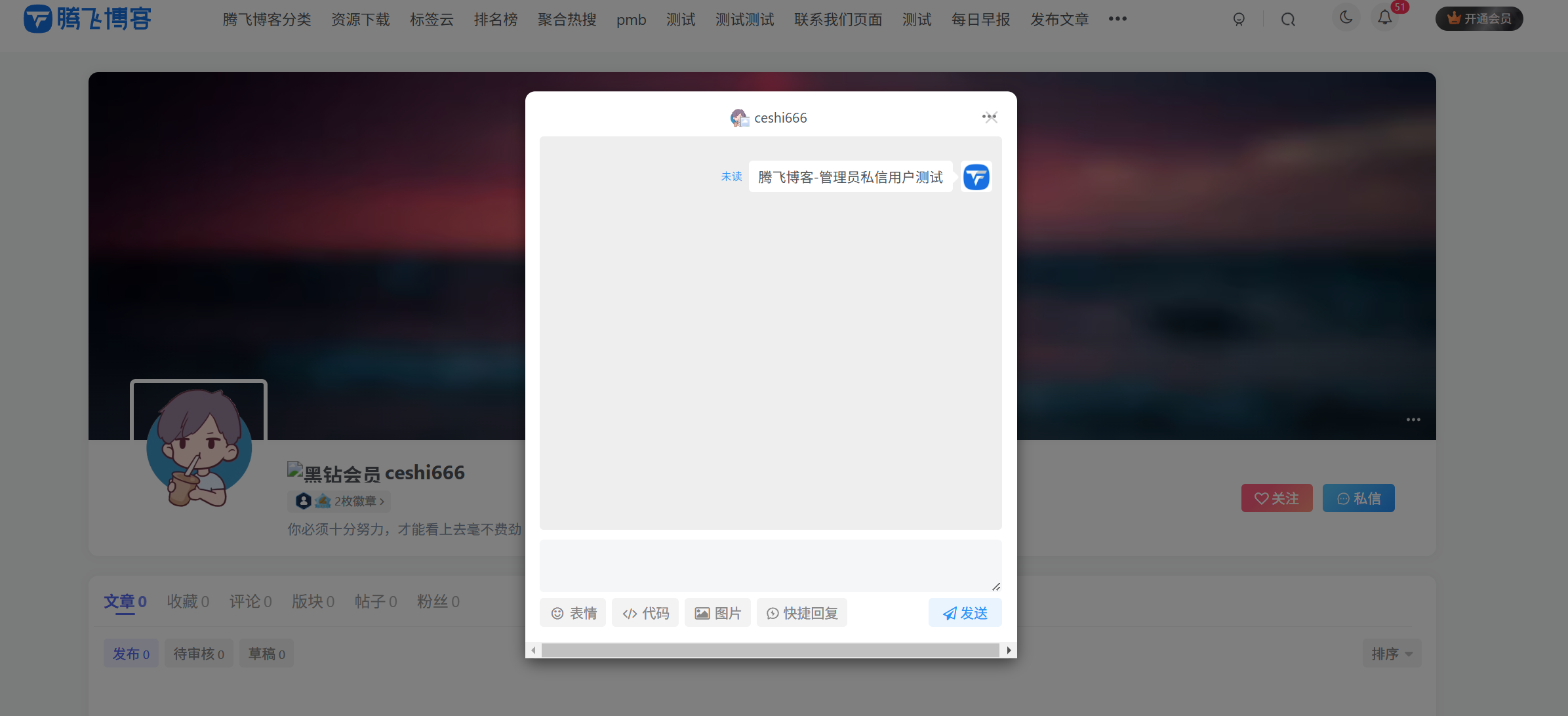Insert a code snippet in the message
The width and height of the screenshot is (1568, 716).
click(645, 612)
